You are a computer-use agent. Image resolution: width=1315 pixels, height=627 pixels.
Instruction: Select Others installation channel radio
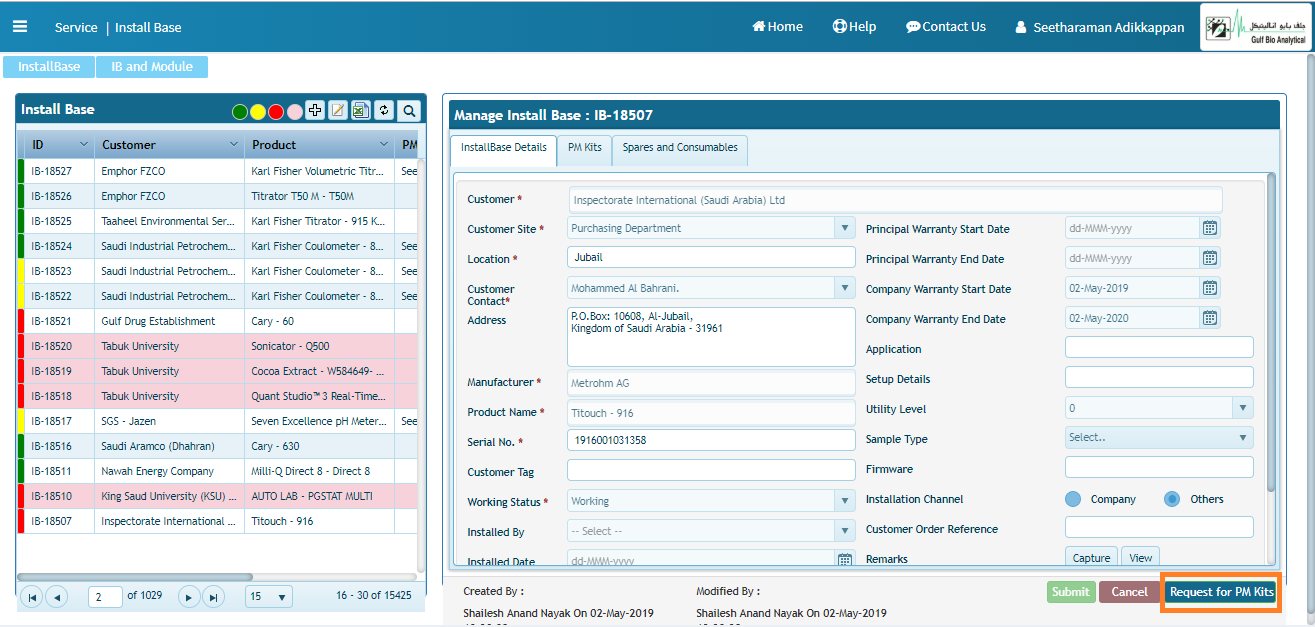pos(1172,499)
